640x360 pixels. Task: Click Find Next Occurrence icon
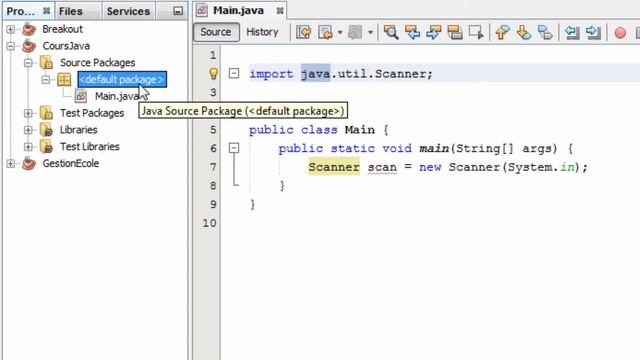(x=433, y=32)
